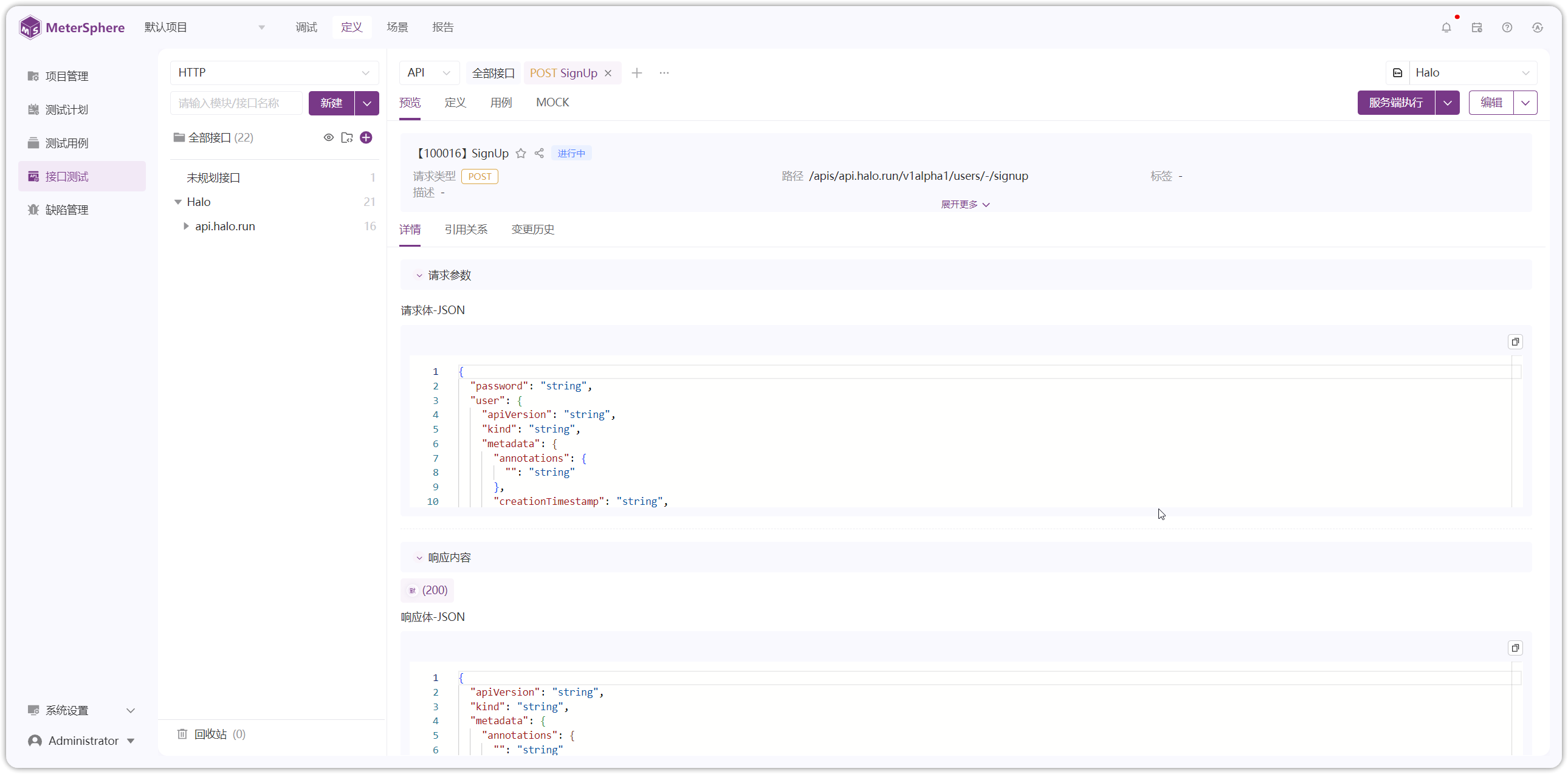Collapse the 响应内容 section

pos(419,557)
